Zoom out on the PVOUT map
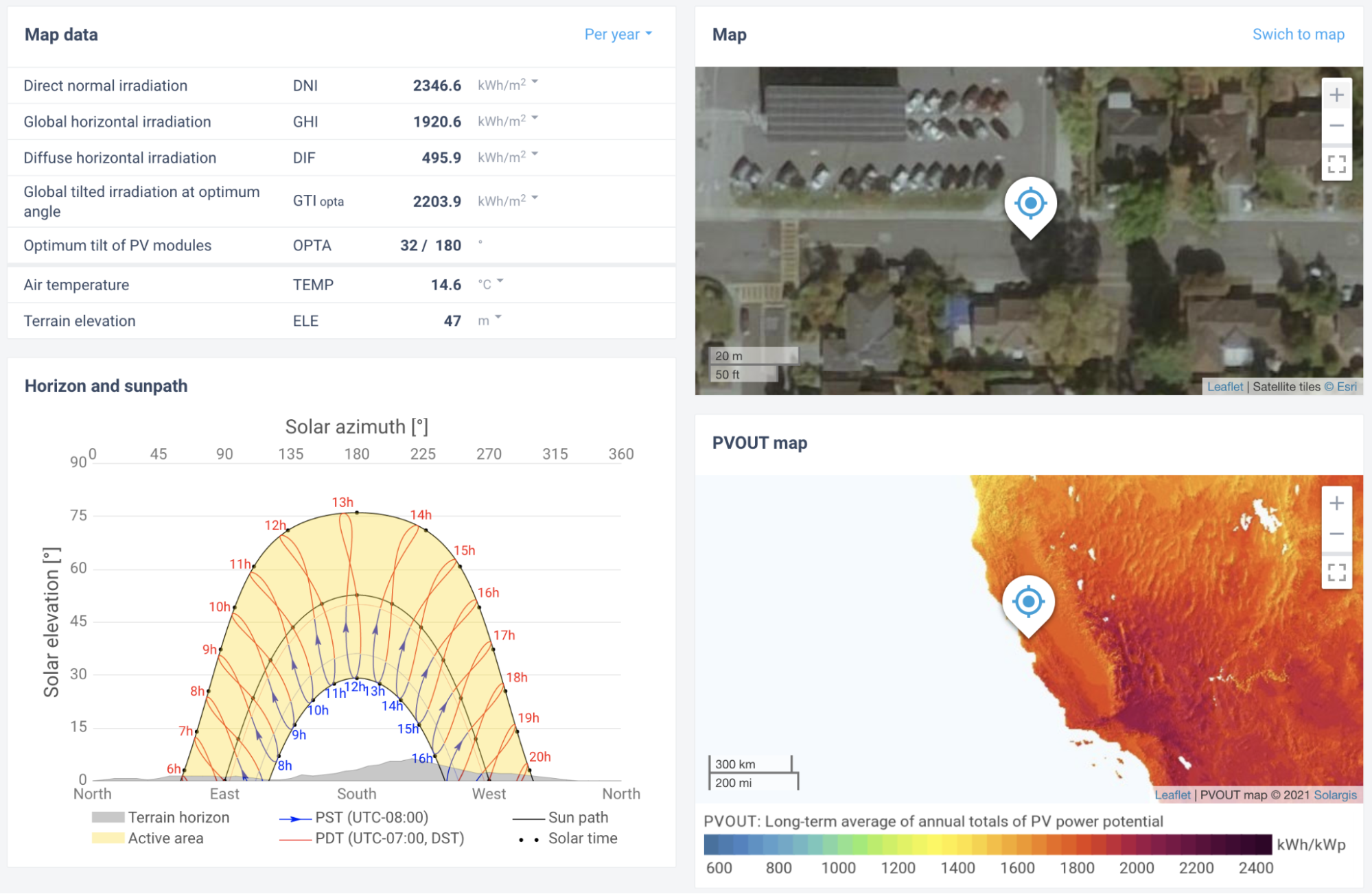The height and width of the screenshot is (894, 1372). click(x=1336, y=534)
